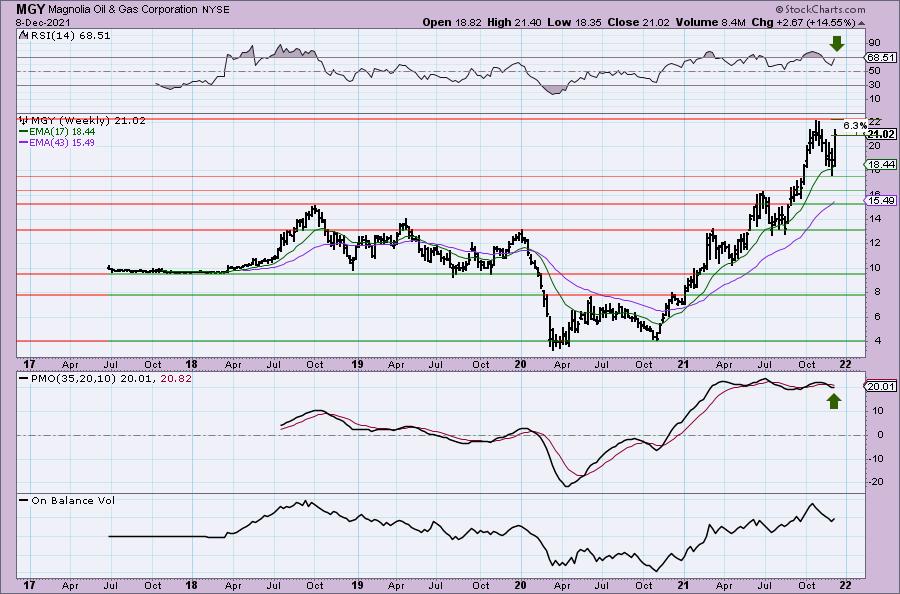Select the EMA(43) 15.49 legend text

(62, 142)
